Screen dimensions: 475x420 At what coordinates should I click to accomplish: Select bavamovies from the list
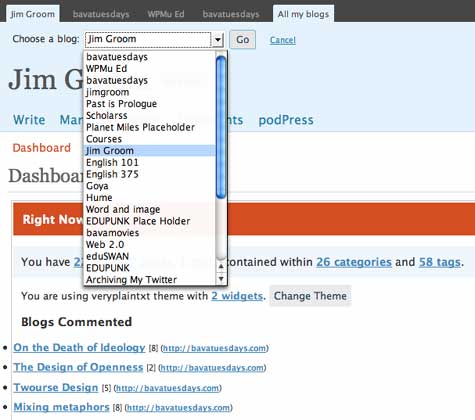click(x=149, y=233)
